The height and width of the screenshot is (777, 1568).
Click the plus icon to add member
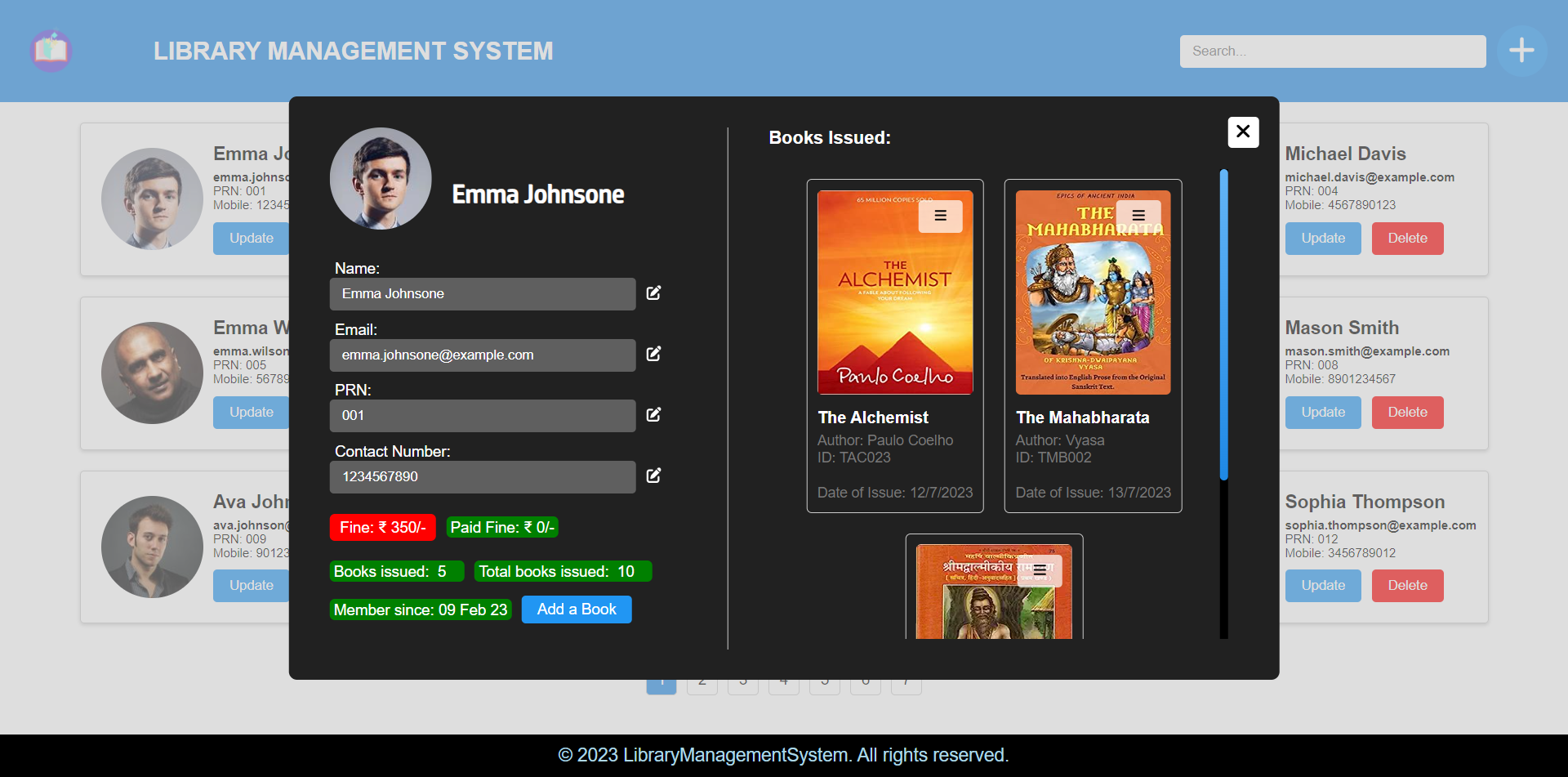[1521, 51]
